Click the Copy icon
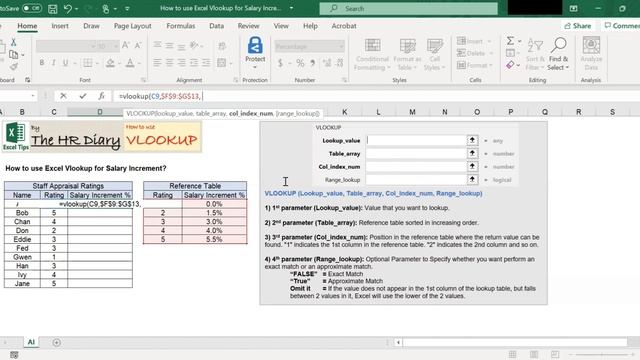The height and width of the screenshot is (360, 640). [x=13, y=54]
